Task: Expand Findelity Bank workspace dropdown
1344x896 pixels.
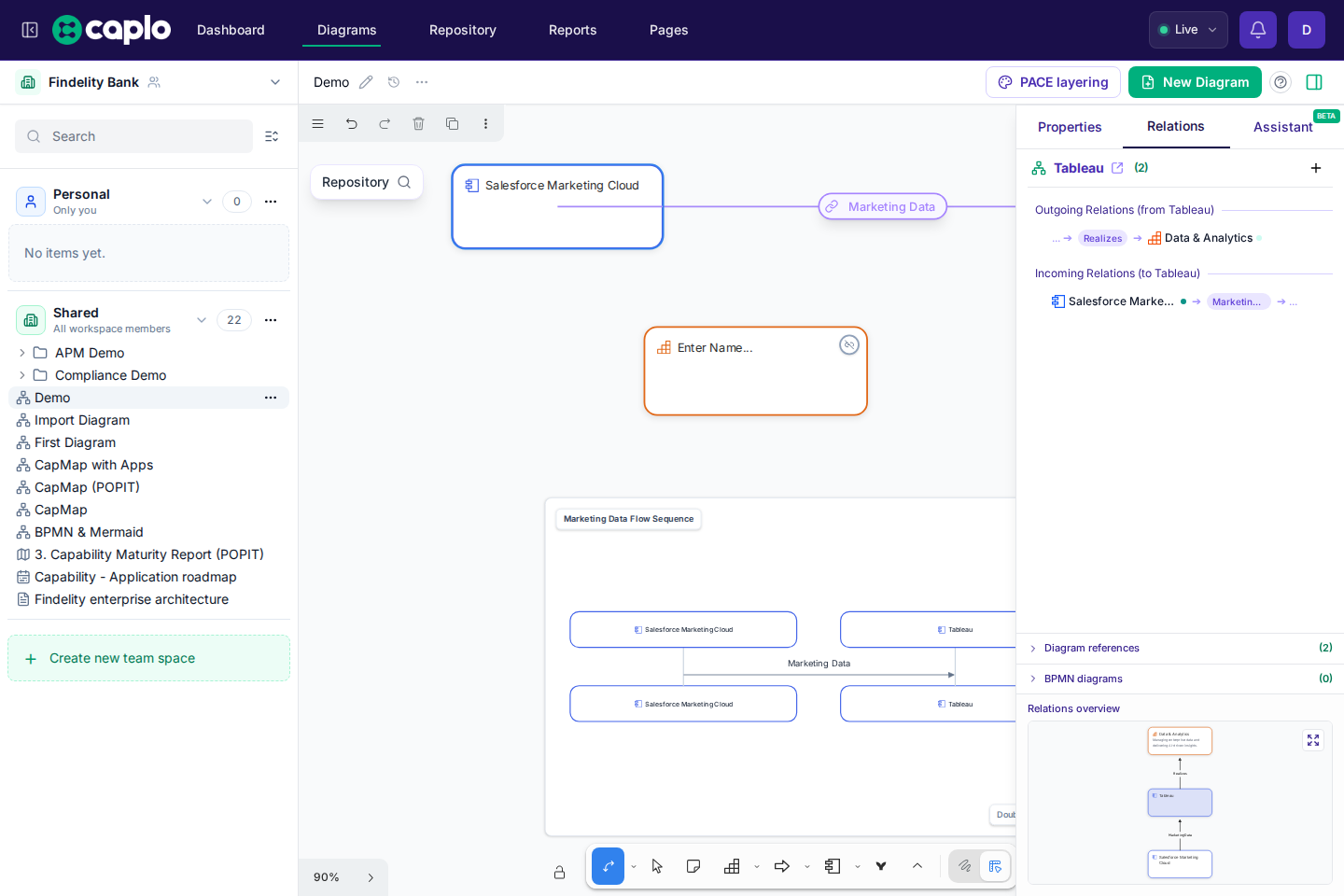Action: pyautogui.click(x=275, y=82)
